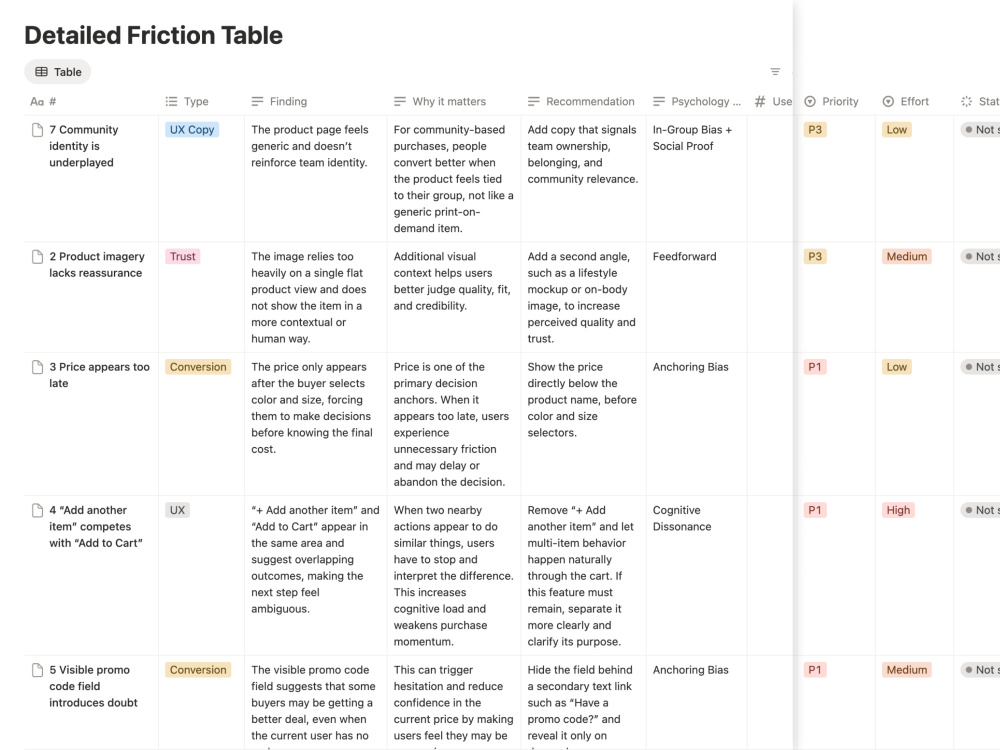This screenshot has height=750, width=1000.
Task: Open the Why it matters column header
Action: [x=440, y=101]
